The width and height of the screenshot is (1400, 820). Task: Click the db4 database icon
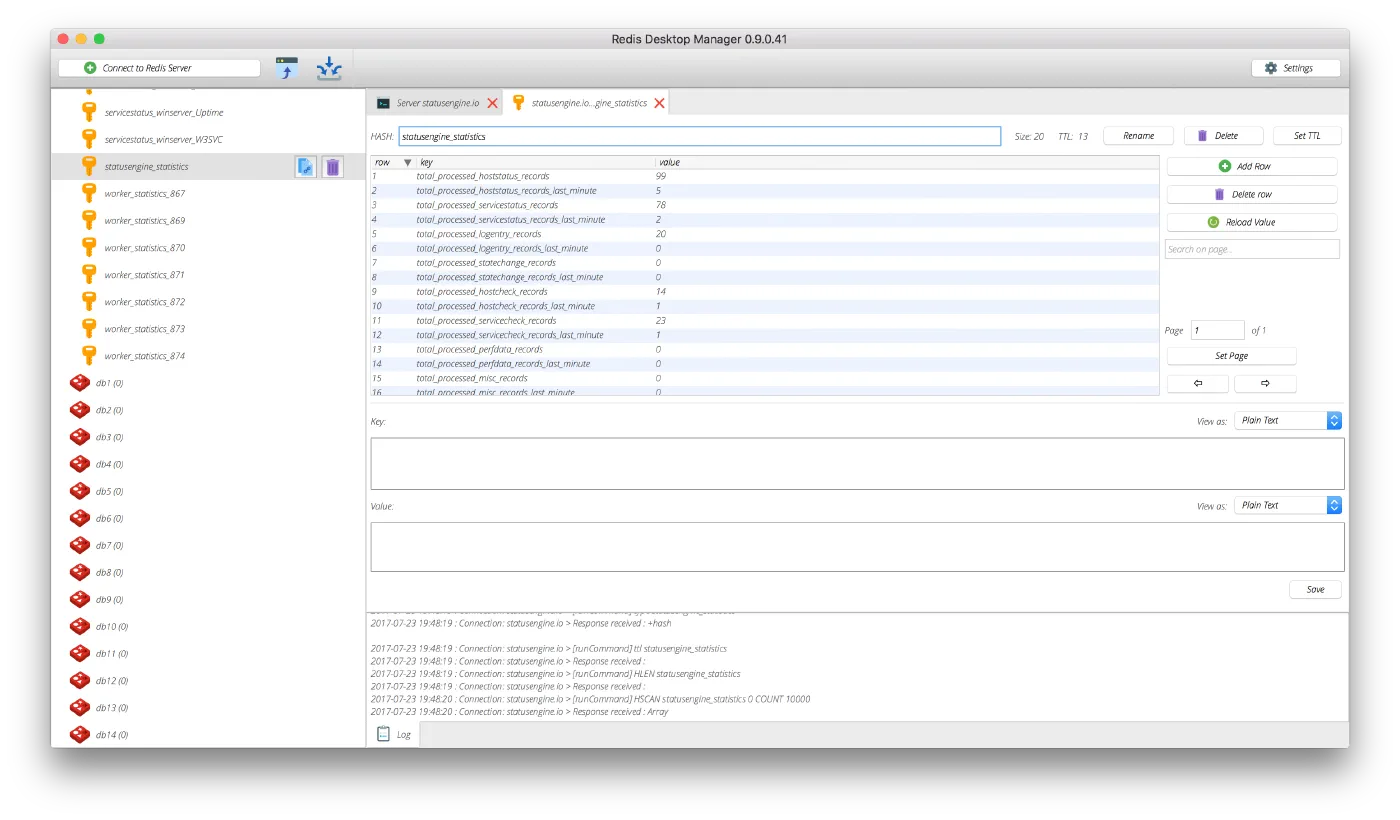(79, 463)
